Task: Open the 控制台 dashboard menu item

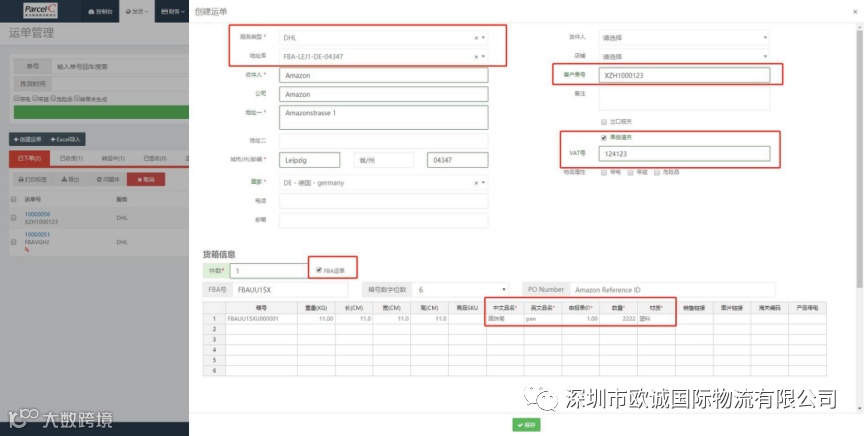Action: 100,12
